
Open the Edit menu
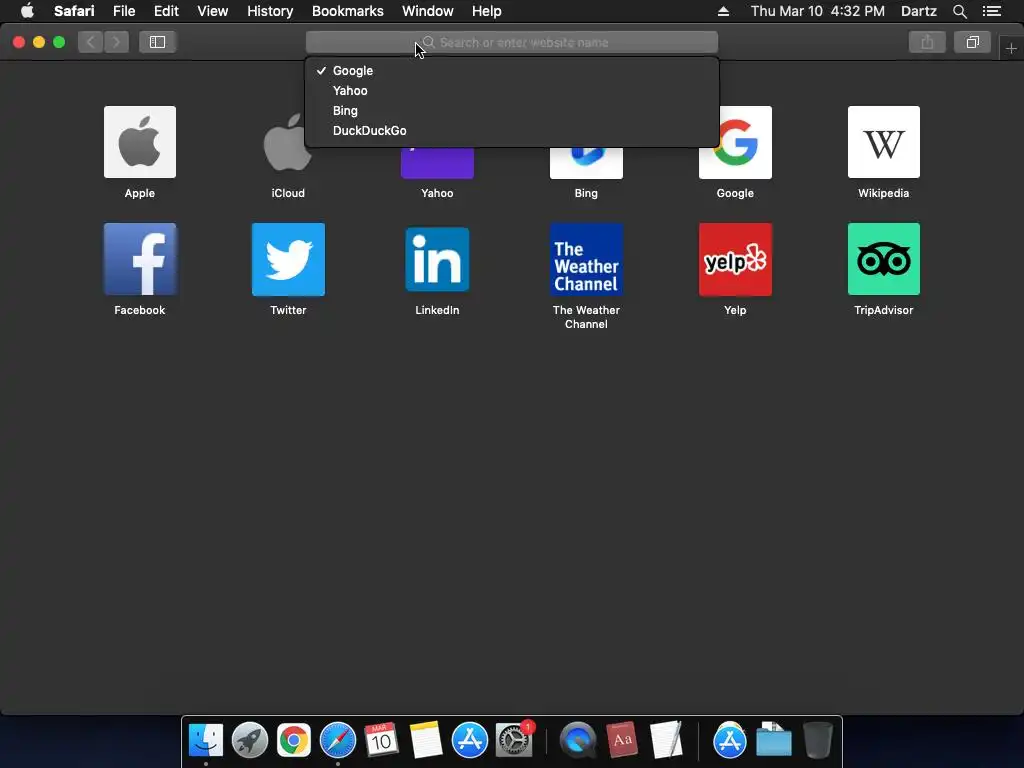coord(166,11)
